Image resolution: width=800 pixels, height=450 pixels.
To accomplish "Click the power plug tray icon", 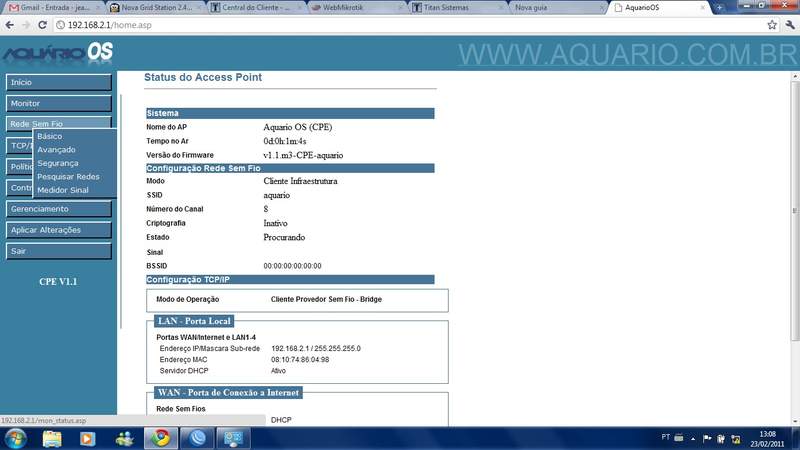I will 721,439.
